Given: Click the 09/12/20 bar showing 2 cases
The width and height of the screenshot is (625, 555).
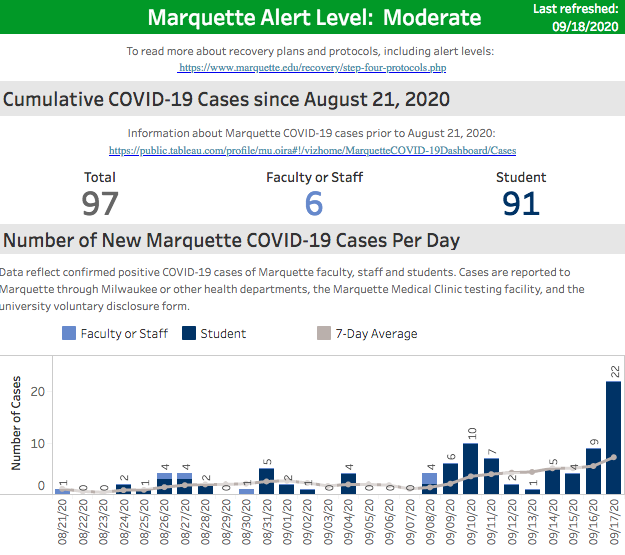Looking at the screenshot, I should [511, 489].
